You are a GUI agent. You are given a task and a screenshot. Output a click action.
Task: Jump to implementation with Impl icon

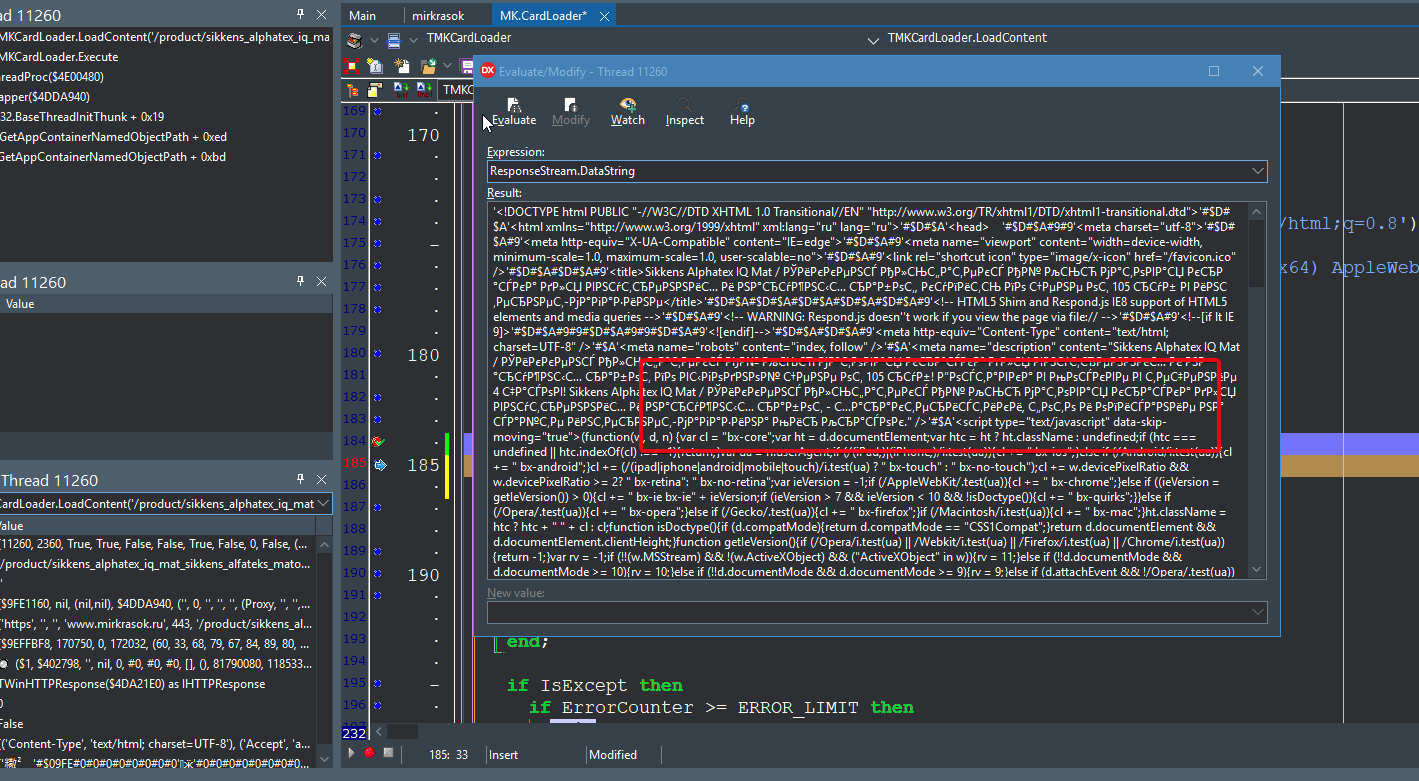pos(425,90)
